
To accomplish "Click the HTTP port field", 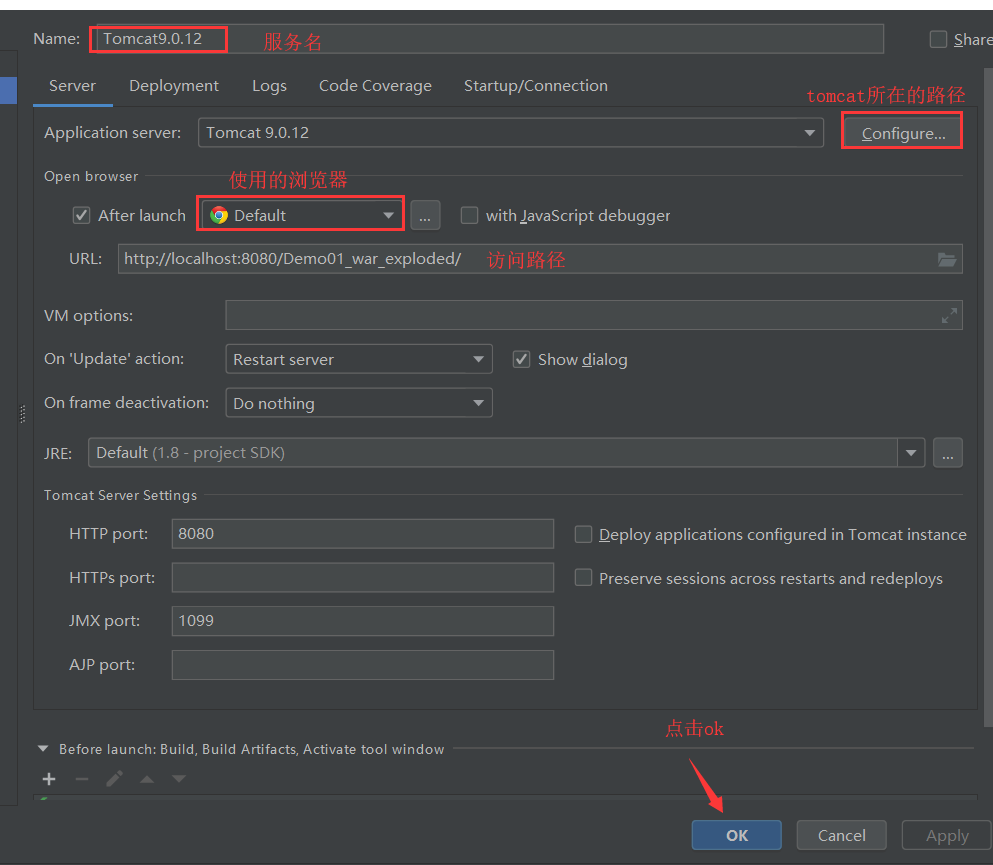I will point(363,534).
